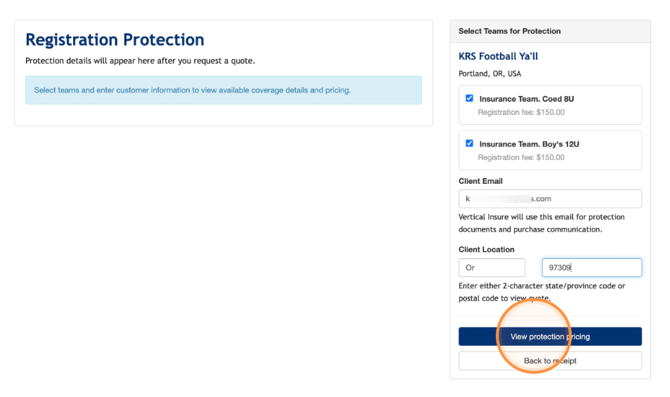Click View protection pricing button
Screen dimensions: 670x397
click(550, 336)
